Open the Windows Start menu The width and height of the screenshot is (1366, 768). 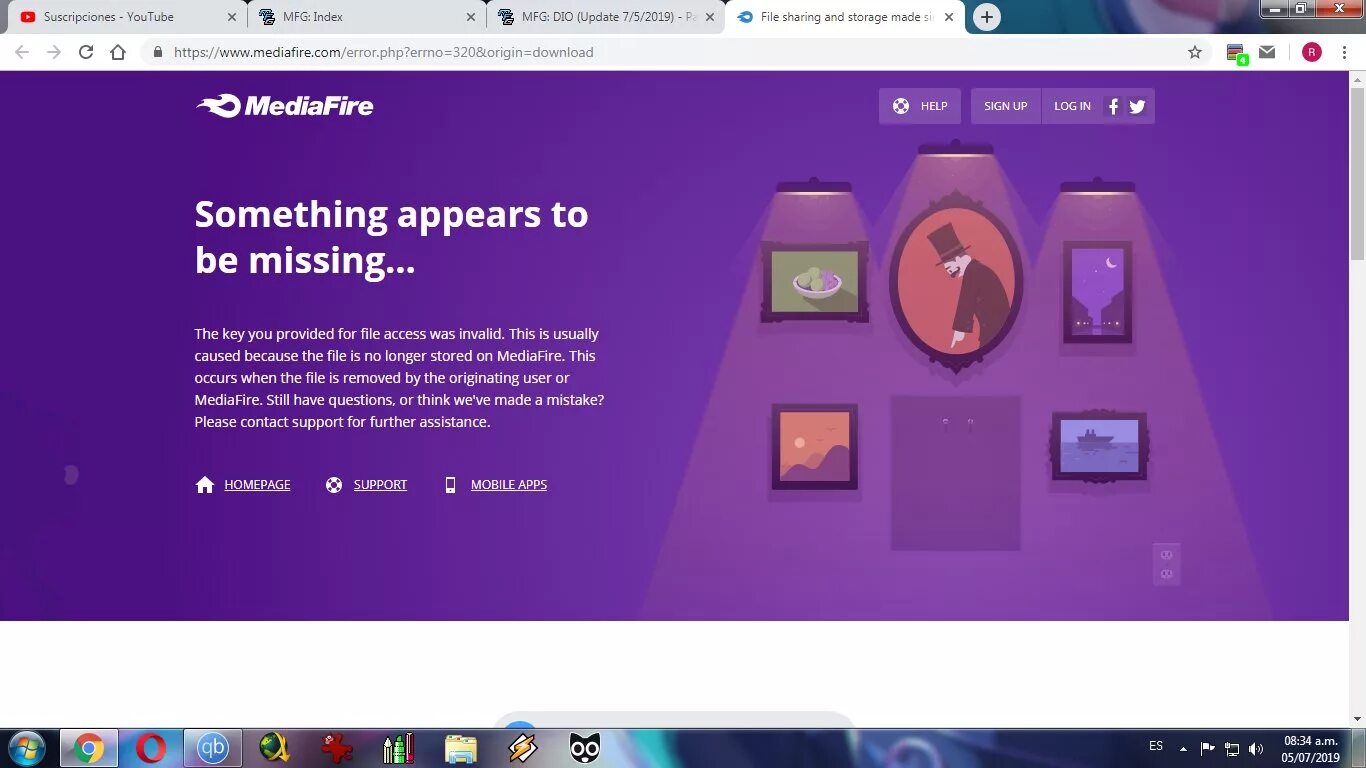tap(27, 748)
